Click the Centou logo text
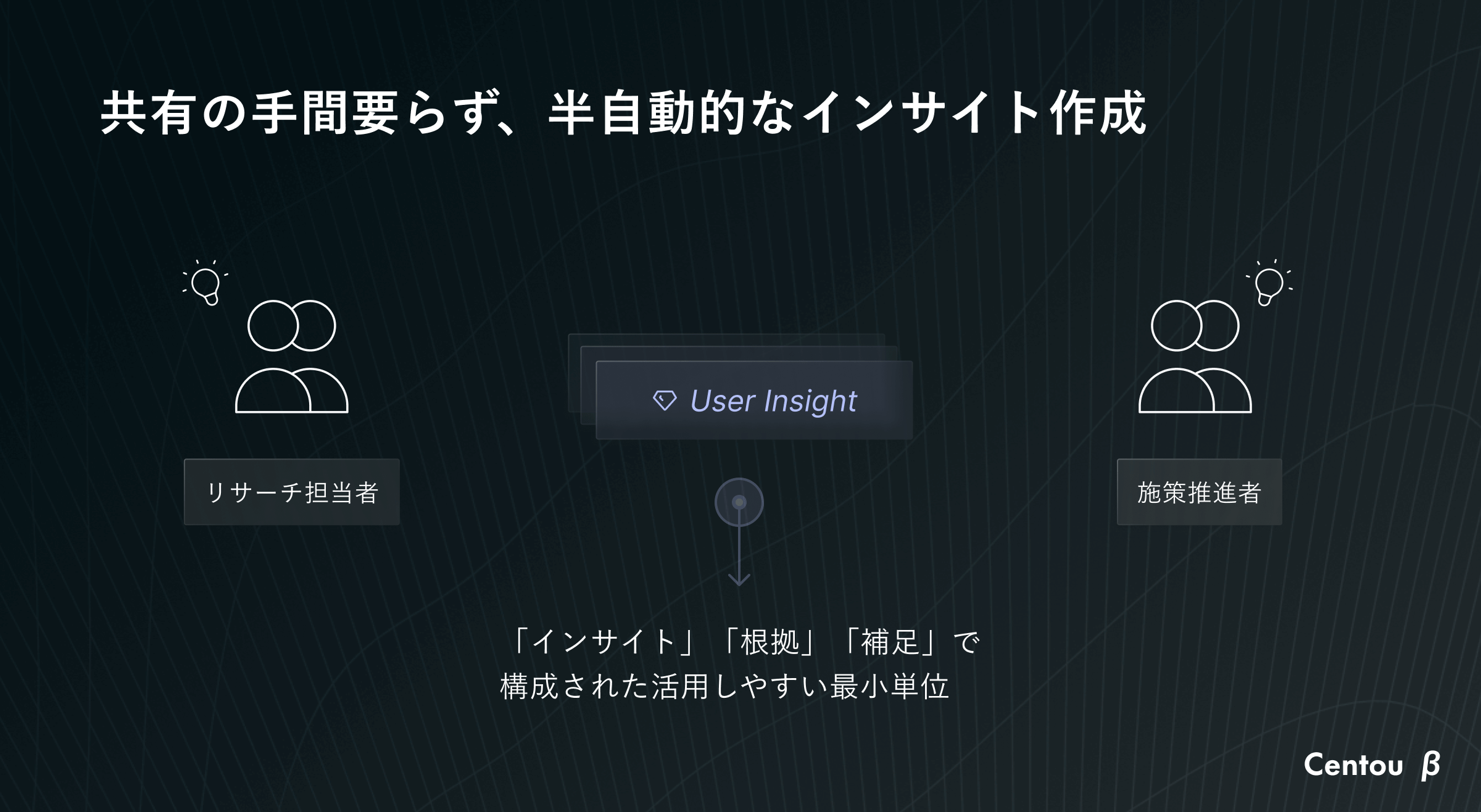1481x812 pixels. pyautogui.click(x=1353, y=766)
